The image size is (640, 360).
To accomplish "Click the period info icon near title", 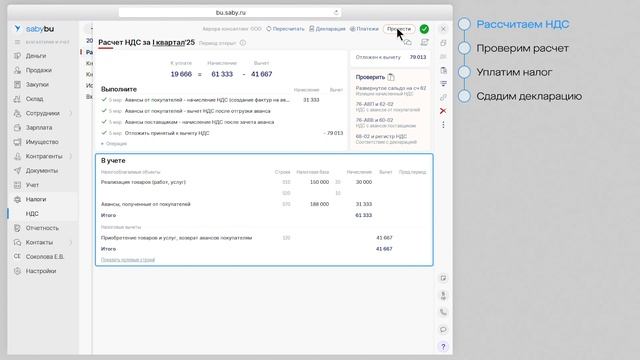I will coord(243,43).
